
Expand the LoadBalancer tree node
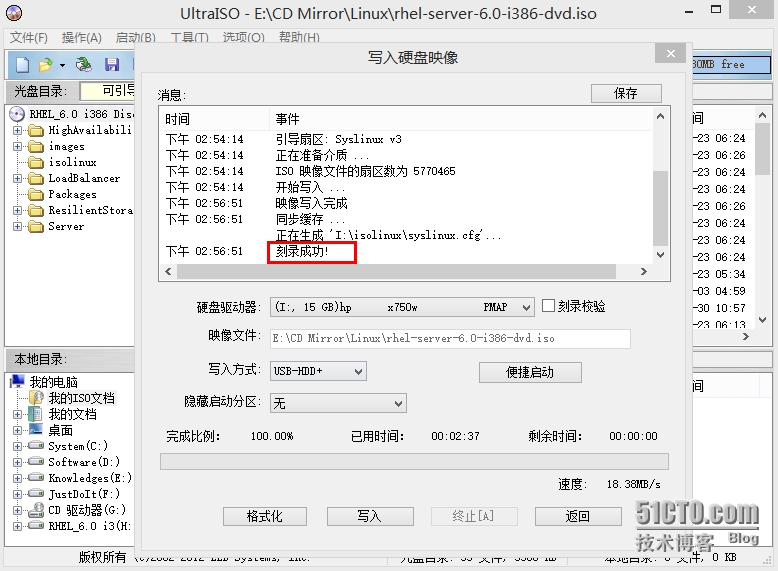[x=17, y=178]
